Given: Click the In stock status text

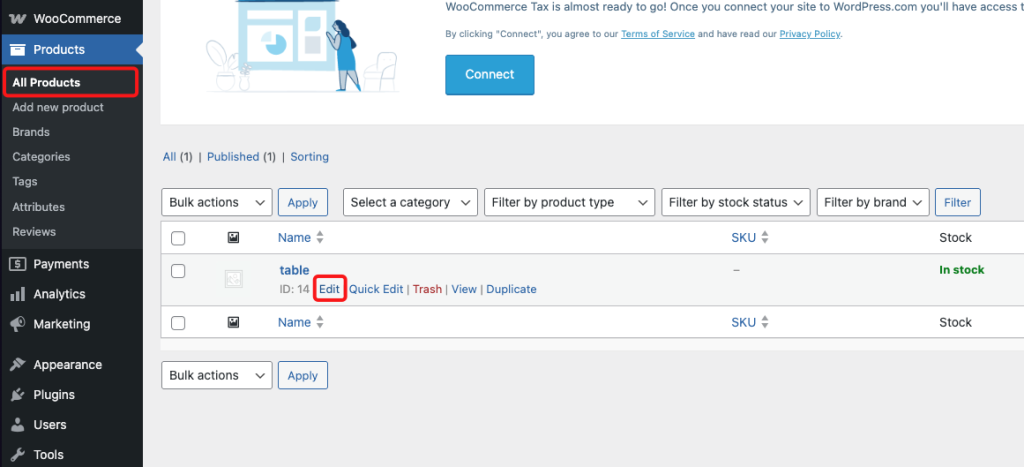Looking at the screenshot, I should (x=961, y=270).
